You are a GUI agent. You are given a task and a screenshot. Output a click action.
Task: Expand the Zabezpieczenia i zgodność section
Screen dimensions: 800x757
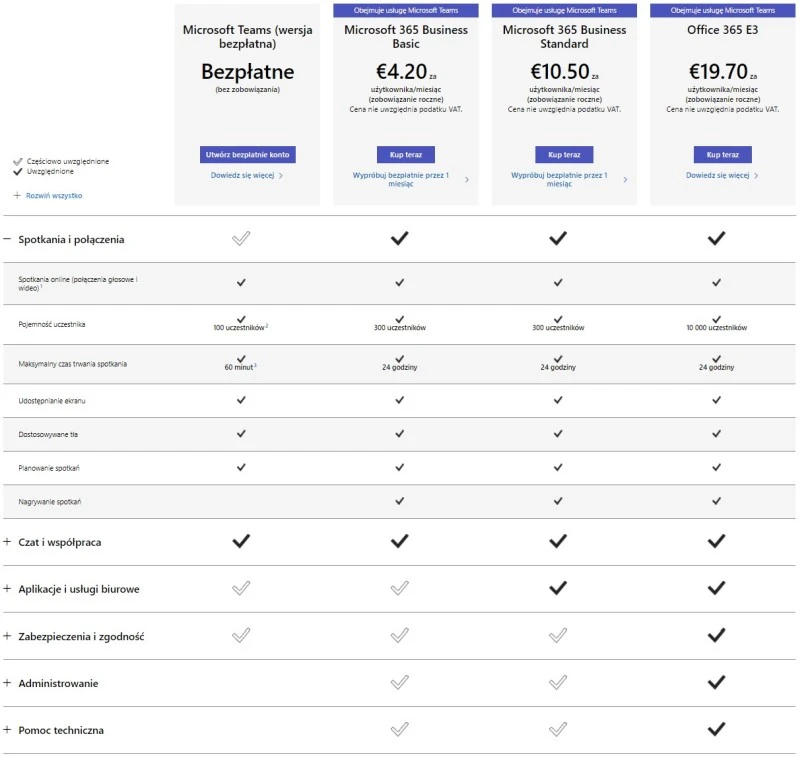coord(7,636)
